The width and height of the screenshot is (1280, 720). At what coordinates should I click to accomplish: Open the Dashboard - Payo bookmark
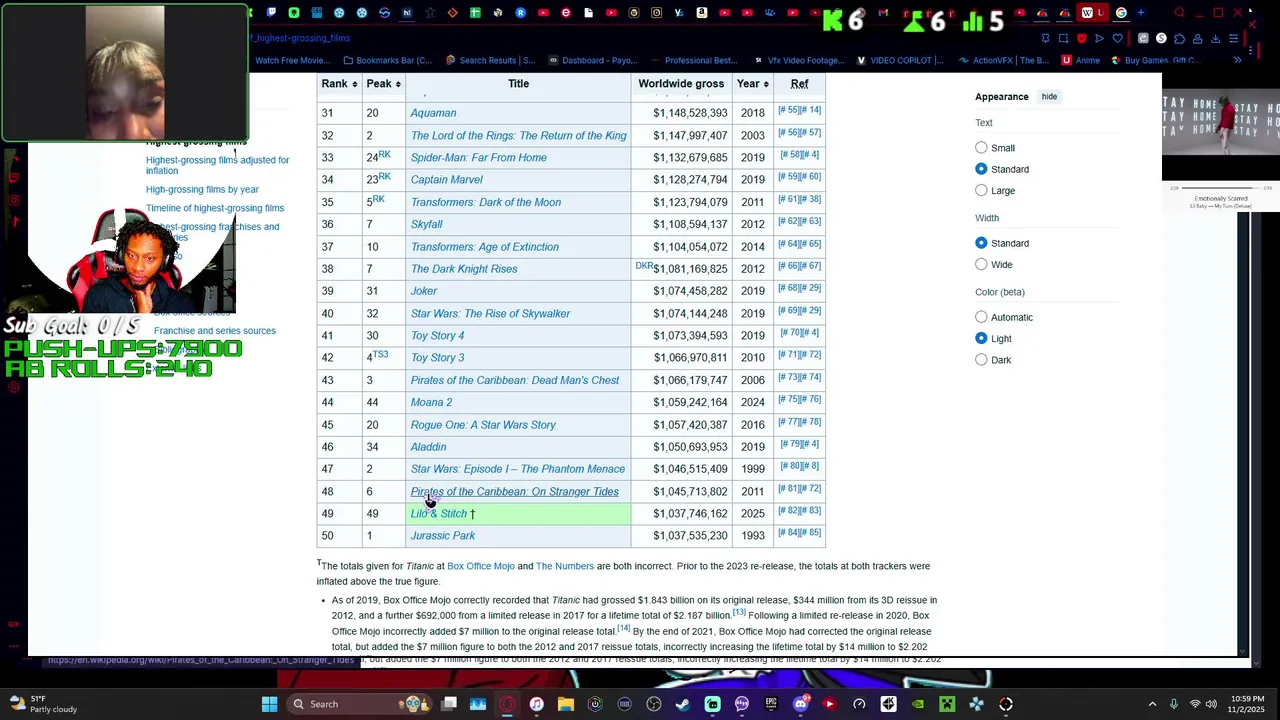[x=592, y=60]
